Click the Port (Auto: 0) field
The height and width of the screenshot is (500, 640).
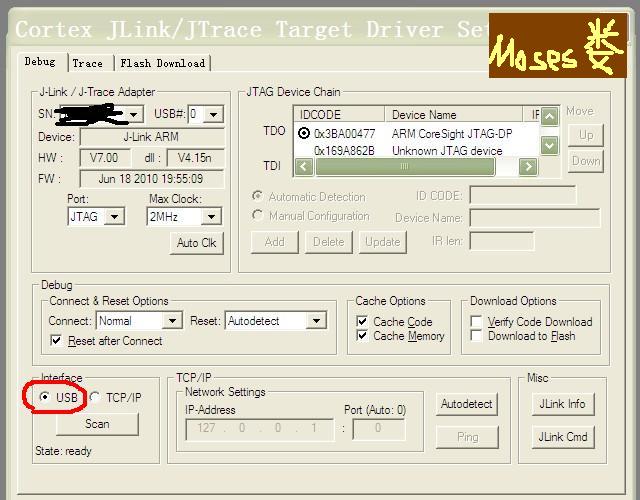click(x=379, y=429)
